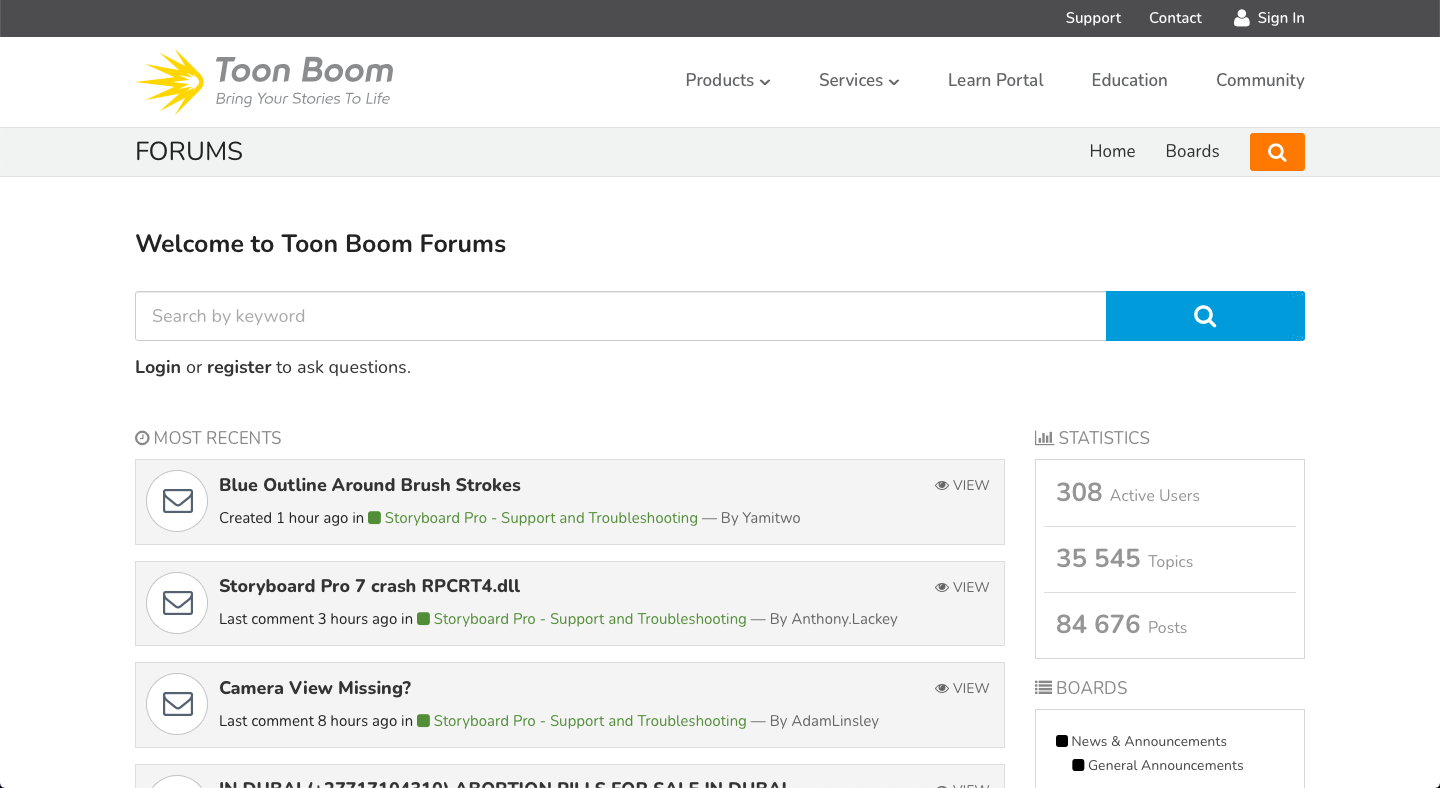Image resolution: width=1440 pixels, height=788 pixels.
Task: Click the FORUMS heading
Action: point(189,152)
